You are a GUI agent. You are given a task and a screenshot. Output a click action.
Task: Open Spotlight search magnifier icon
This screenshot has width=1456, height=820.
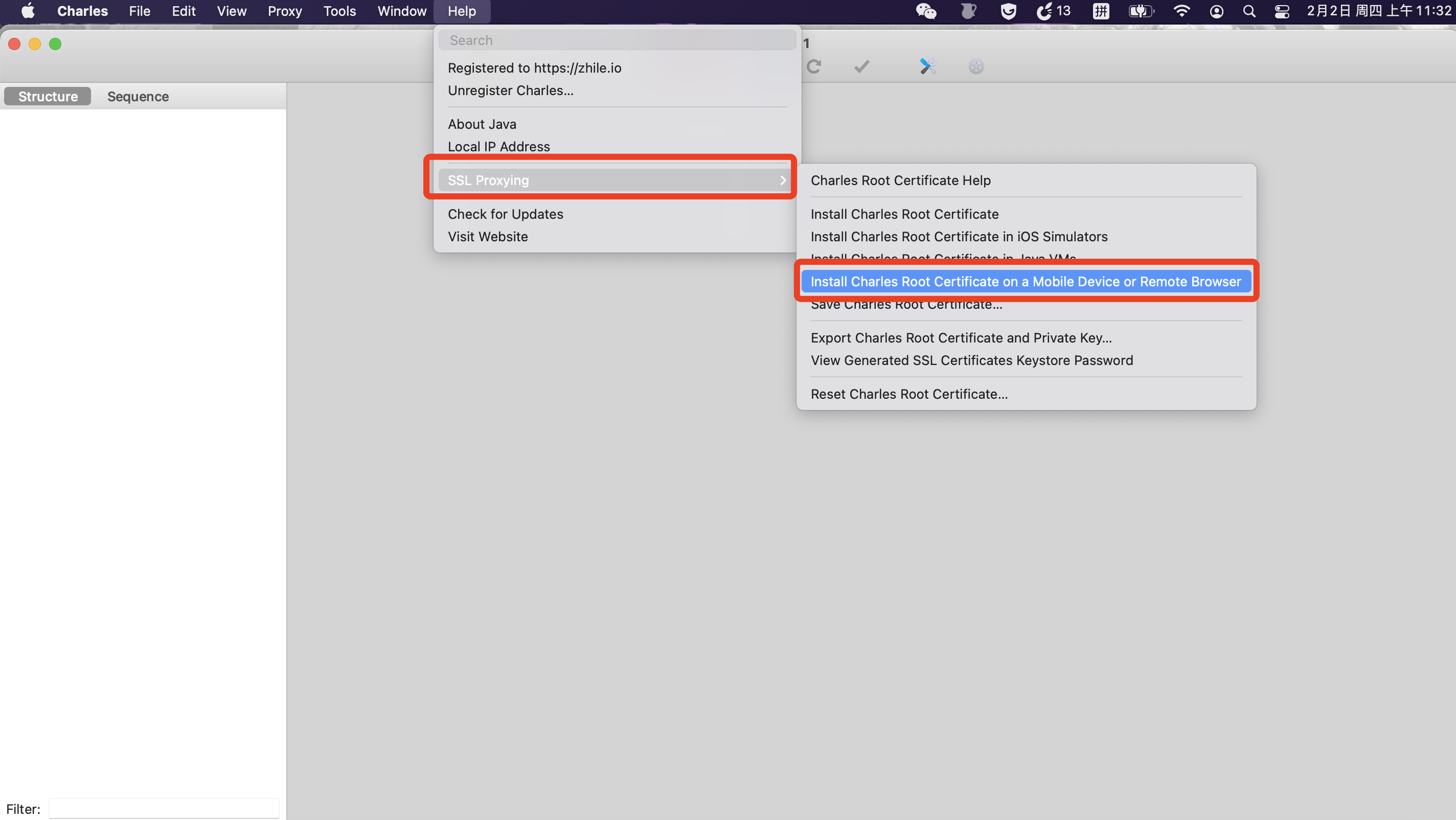tap(1249, 11)
